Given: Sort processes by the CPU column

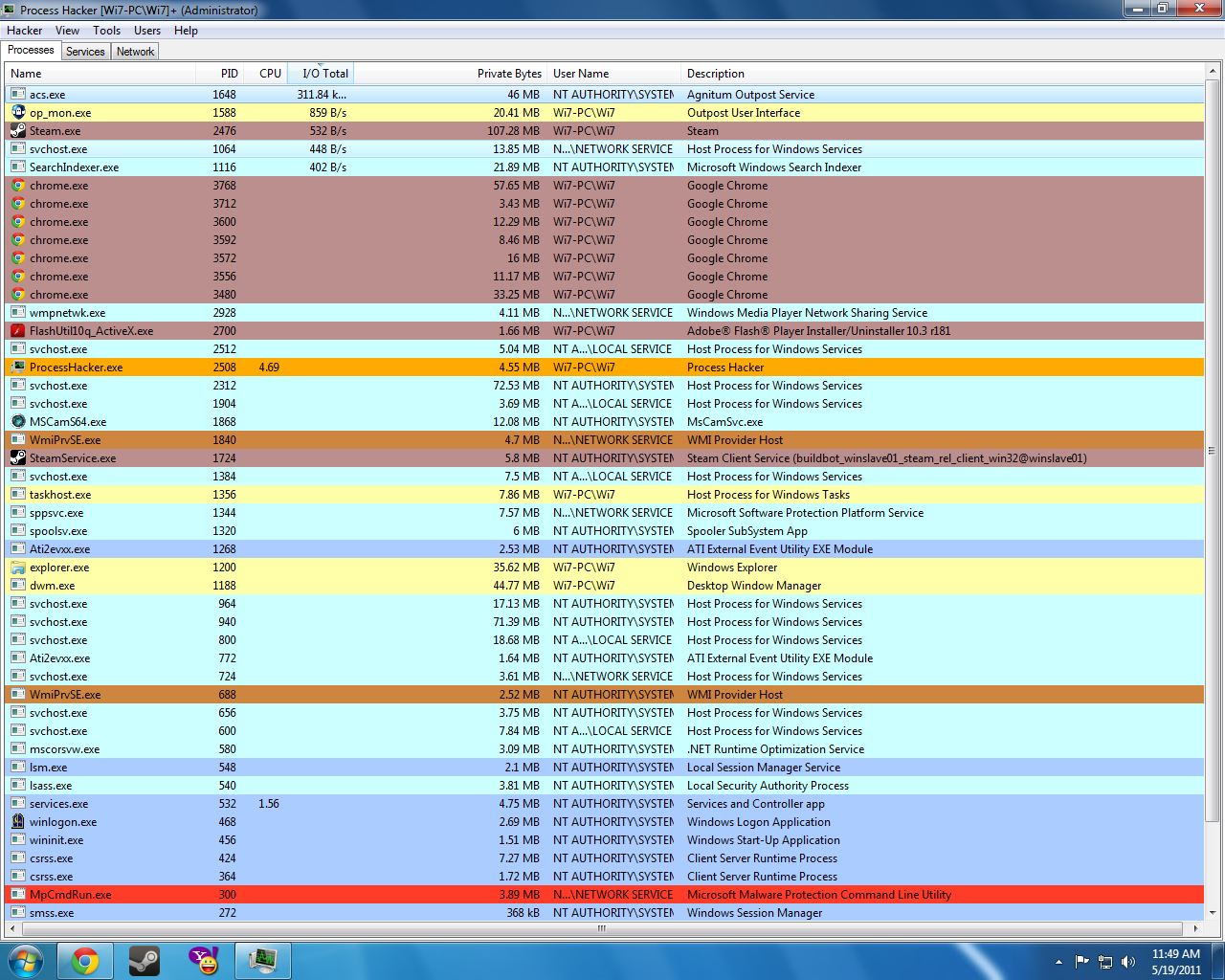Looking at the screenshot, I should (265, 74).
